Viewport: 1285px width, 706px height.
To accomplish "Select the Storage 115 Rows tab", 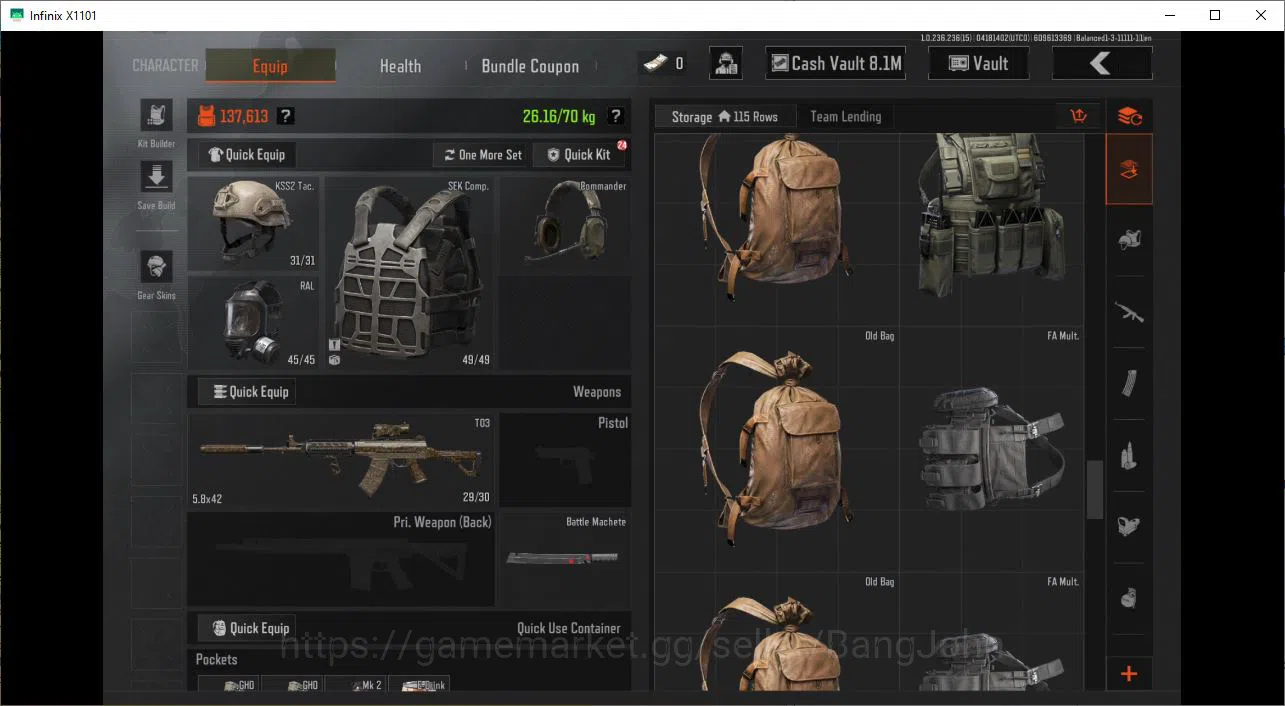I will 725,117.
